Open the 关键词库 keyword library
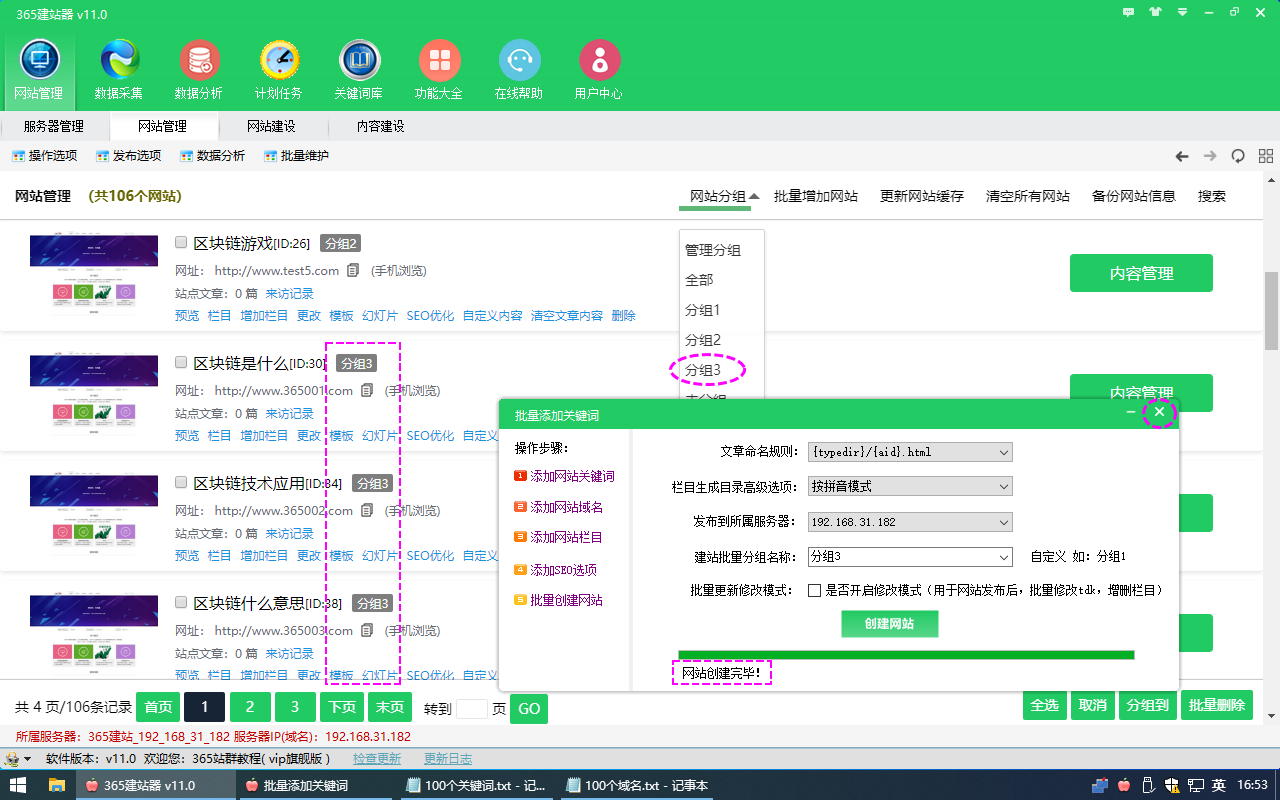Viewport: 1280px width, 800px height. [x=359, y=69]
